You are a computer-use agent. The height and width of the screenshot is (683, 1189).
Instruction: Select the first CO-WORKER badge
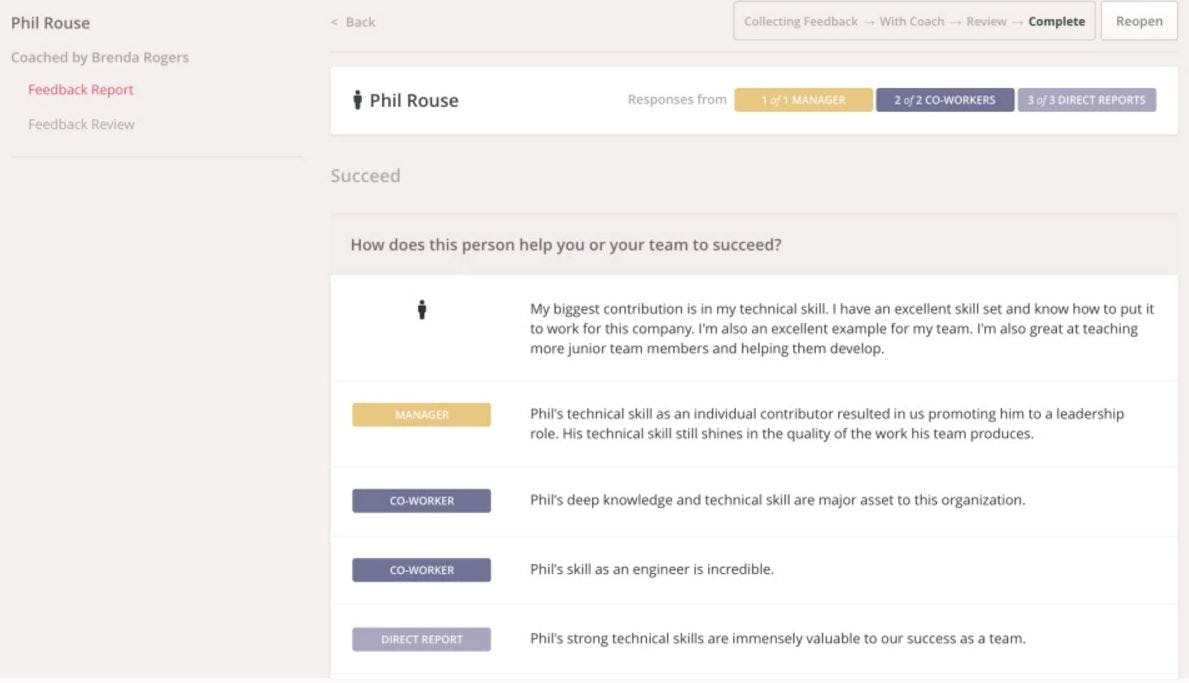pos(421,500)
